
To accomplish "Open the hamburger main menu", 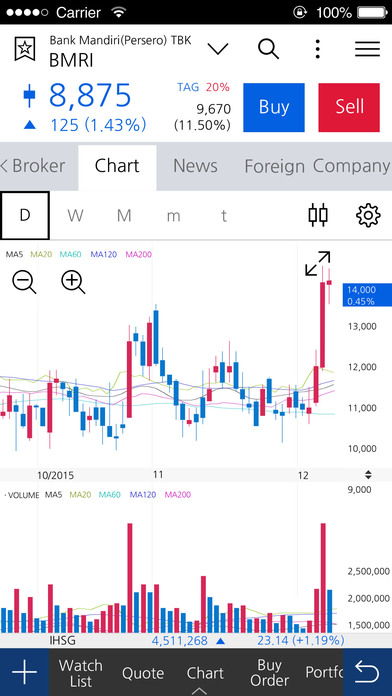I will [x=368, y=49].
